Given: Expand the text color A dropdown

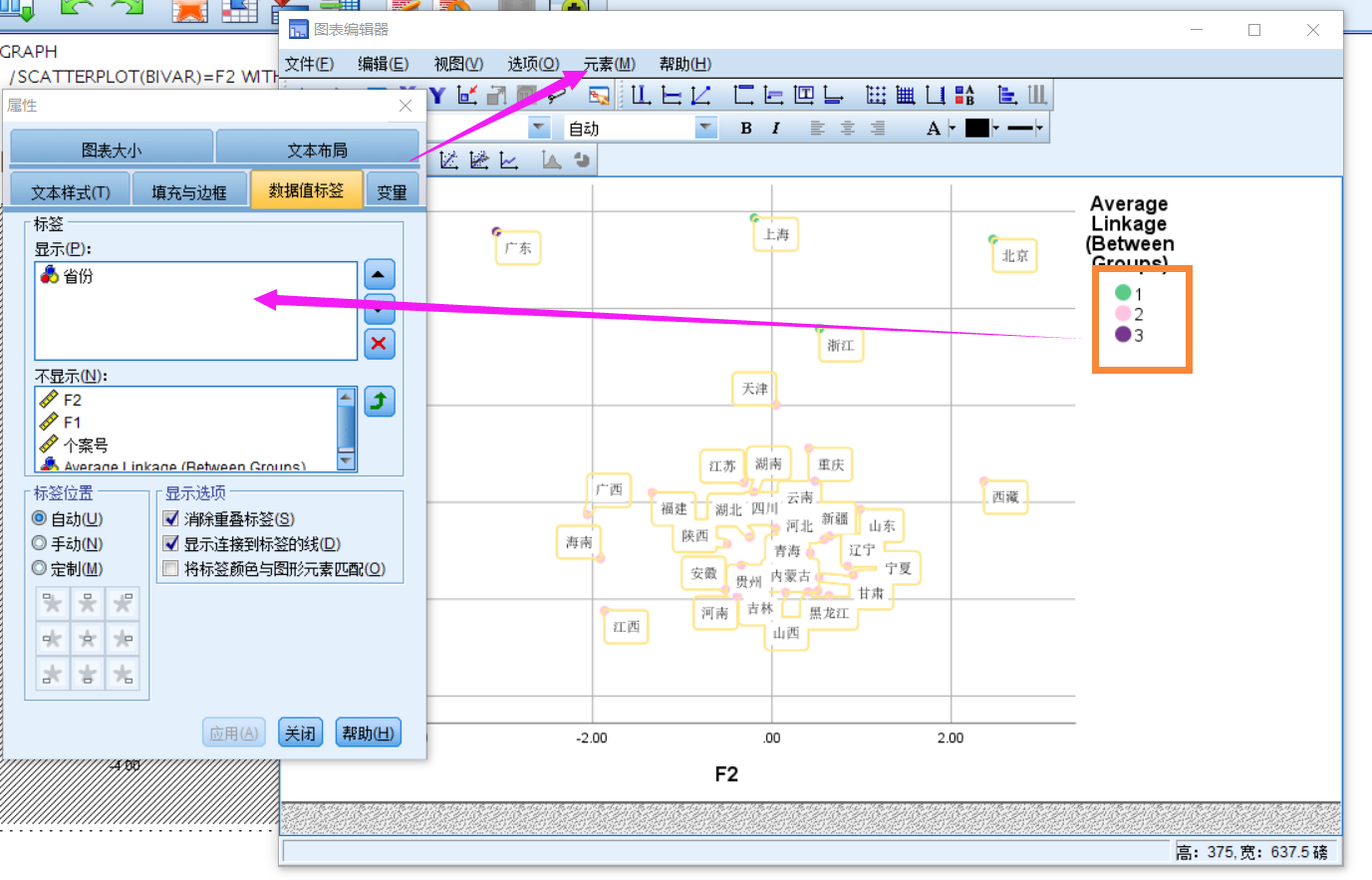Looking at the screenshot, I should pyautogui.click(x=953, y=129).
